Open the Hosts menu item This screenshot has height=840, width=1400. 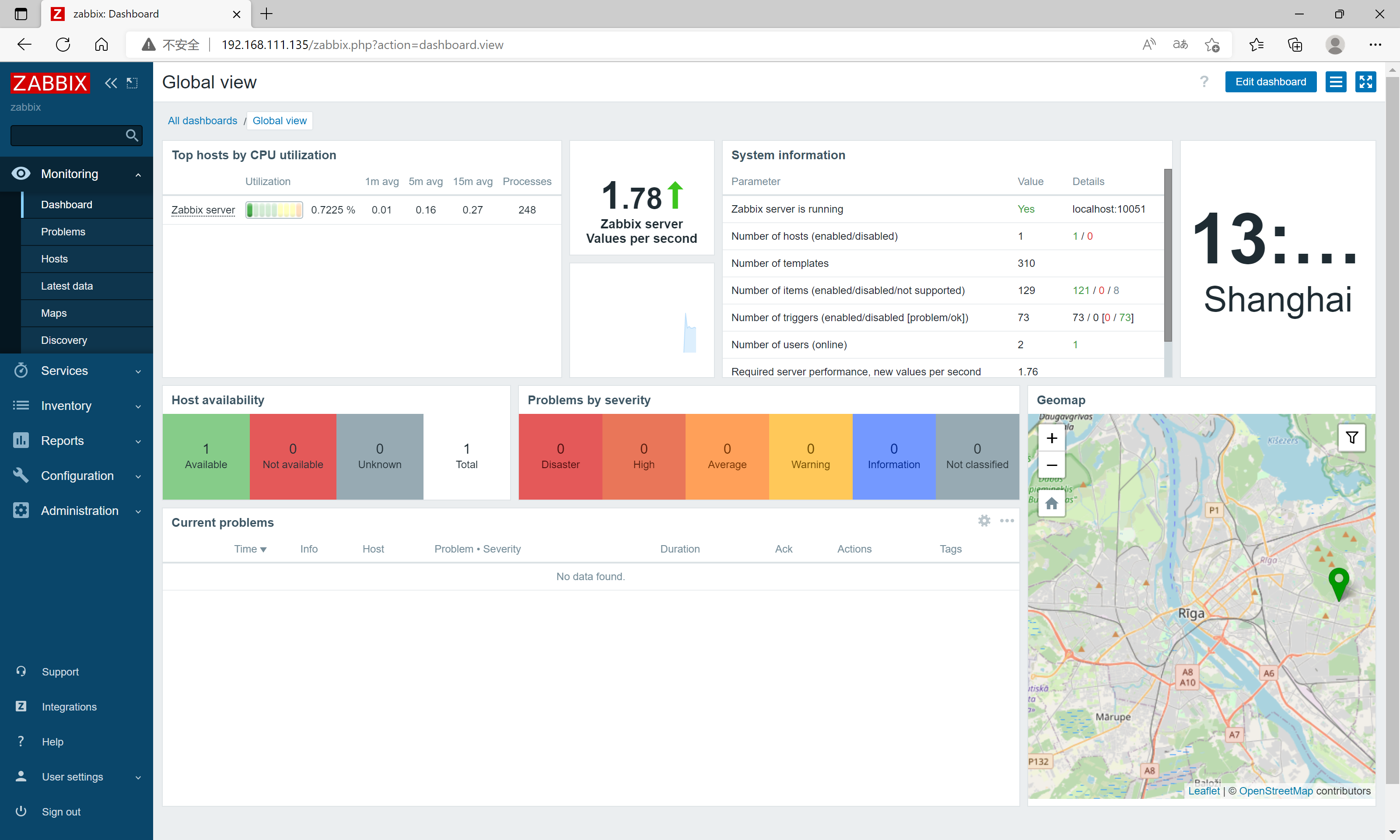pos(87,259)
